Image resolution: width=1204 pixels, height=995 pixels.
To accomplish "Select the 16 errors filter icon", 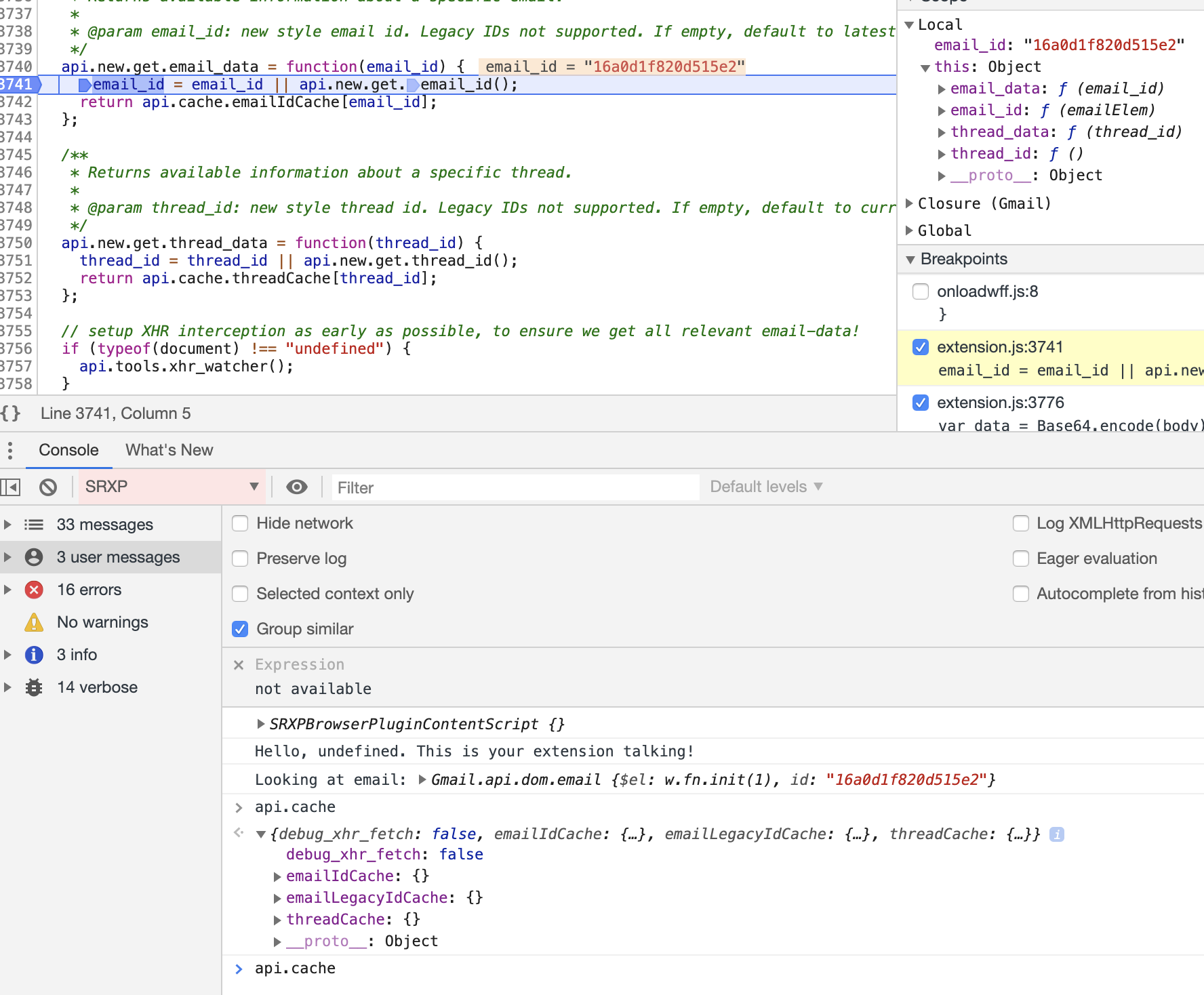I will (34, 590).
